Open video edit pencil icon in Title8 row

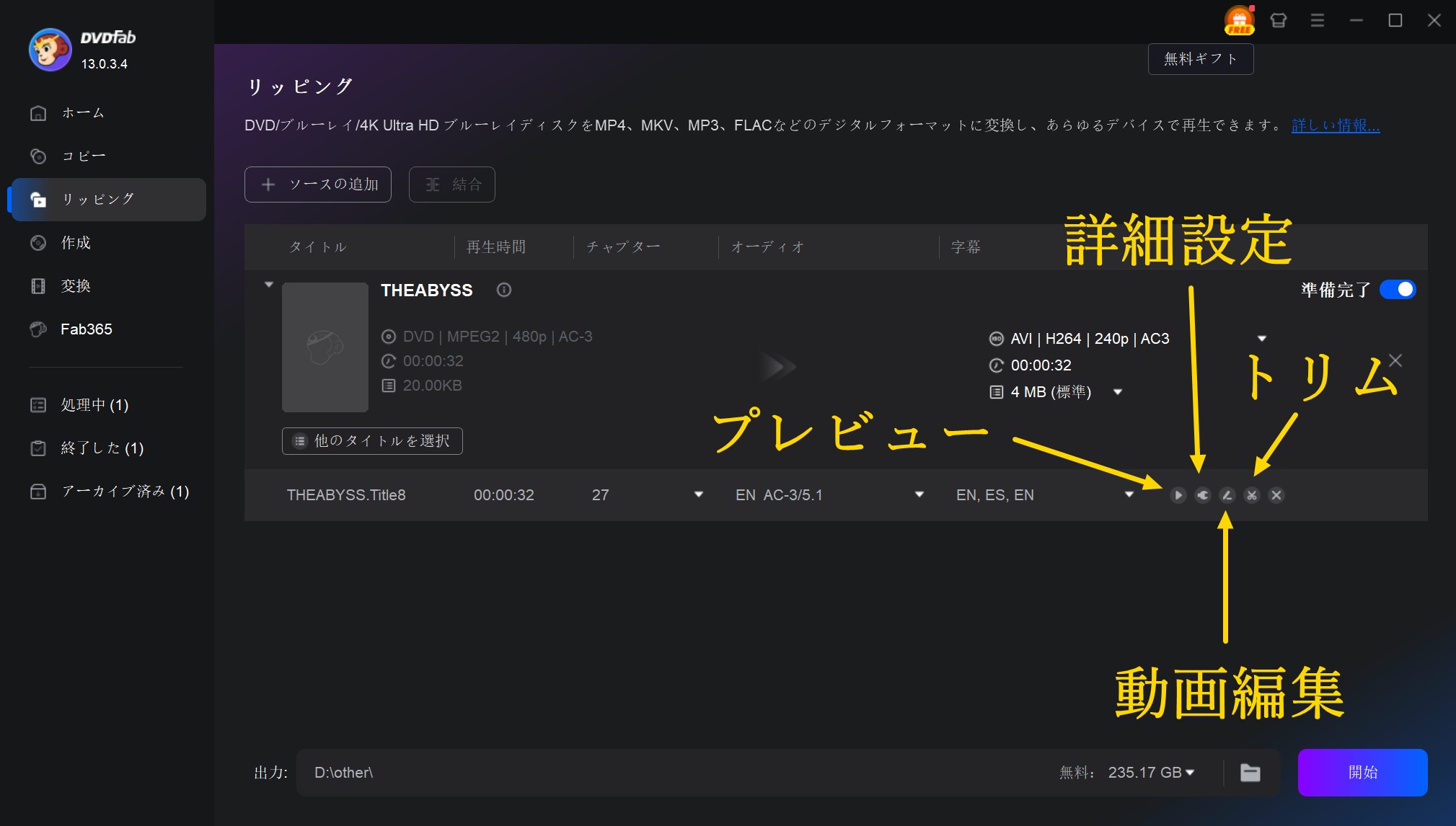[1227, 495]
